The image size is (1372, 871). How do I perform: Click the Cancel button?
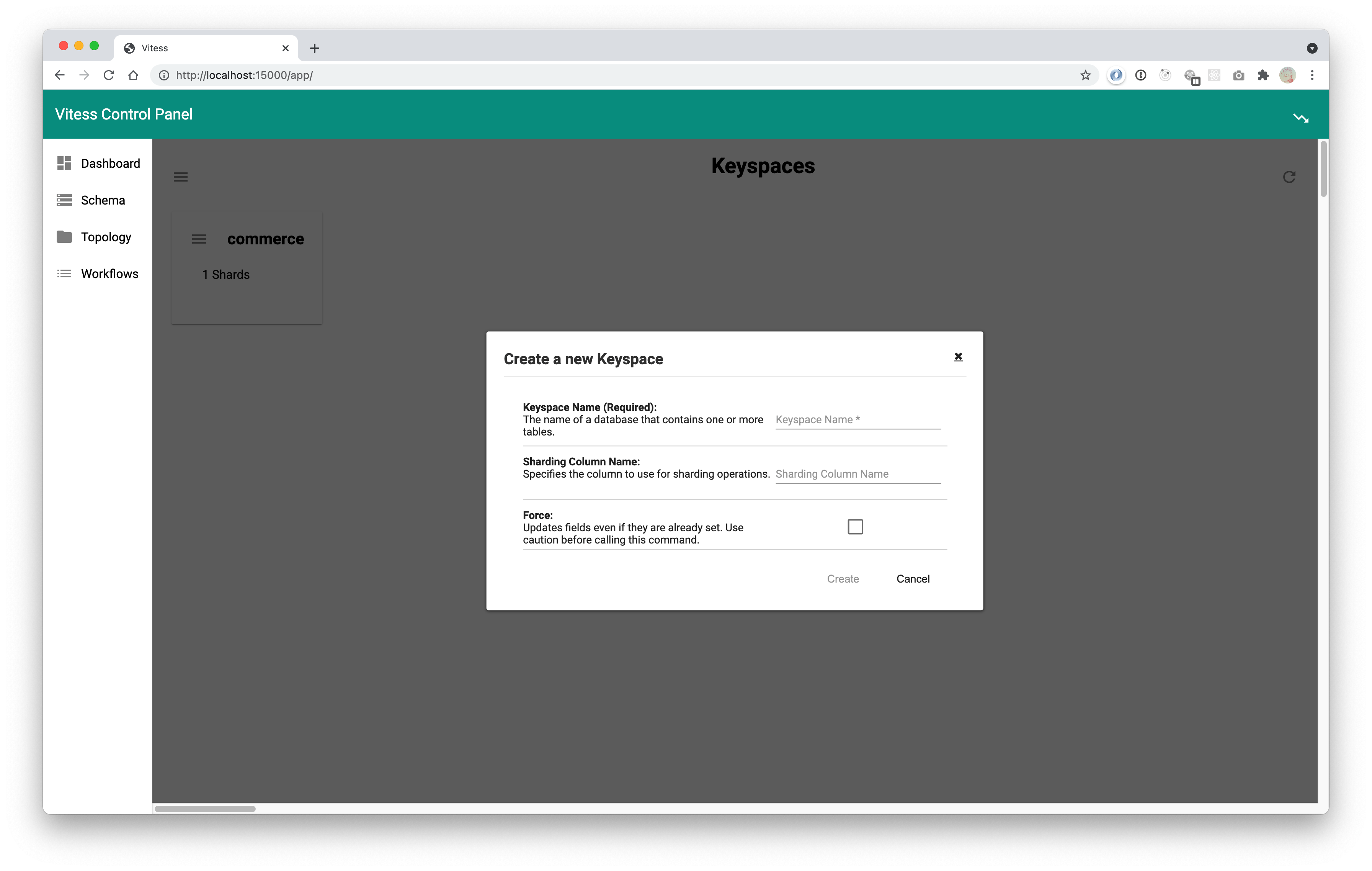[913, 579]
